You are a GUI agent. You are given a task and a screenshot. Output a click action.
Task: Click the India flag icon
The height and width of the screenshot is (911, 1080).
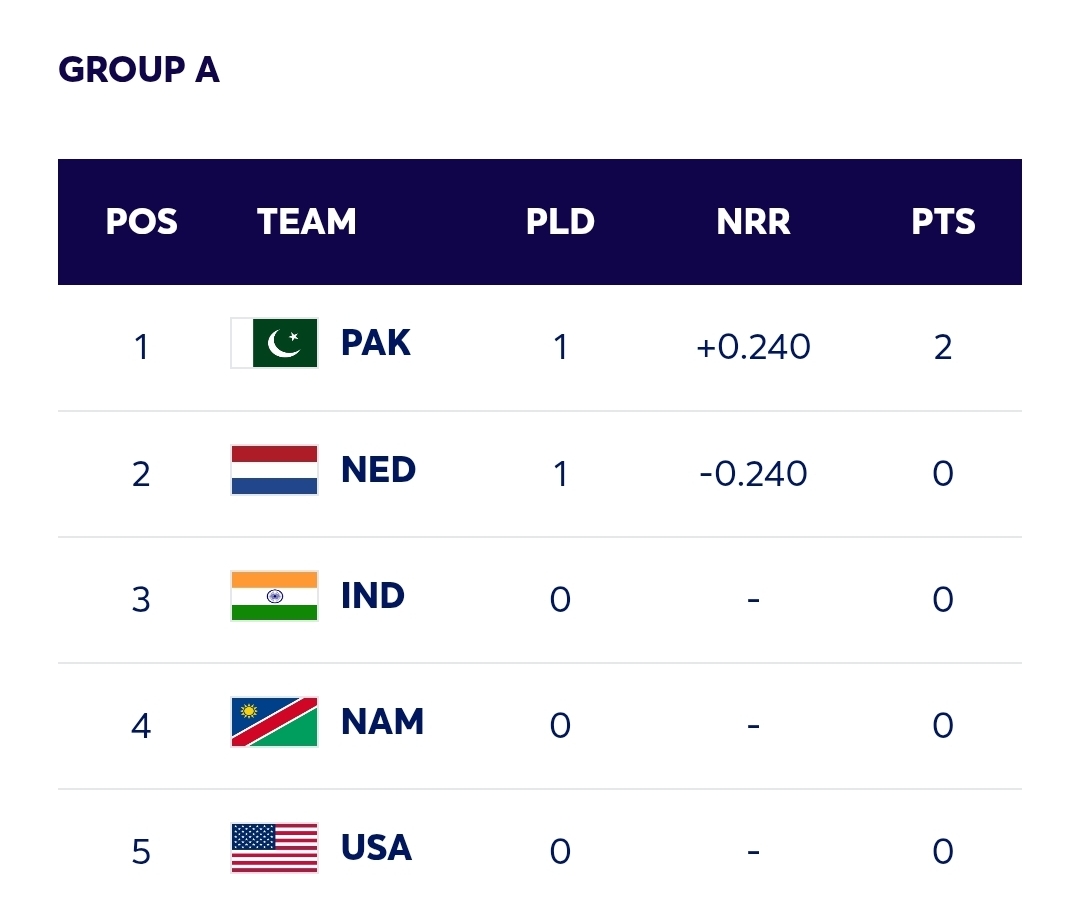[x=274, y=596]
